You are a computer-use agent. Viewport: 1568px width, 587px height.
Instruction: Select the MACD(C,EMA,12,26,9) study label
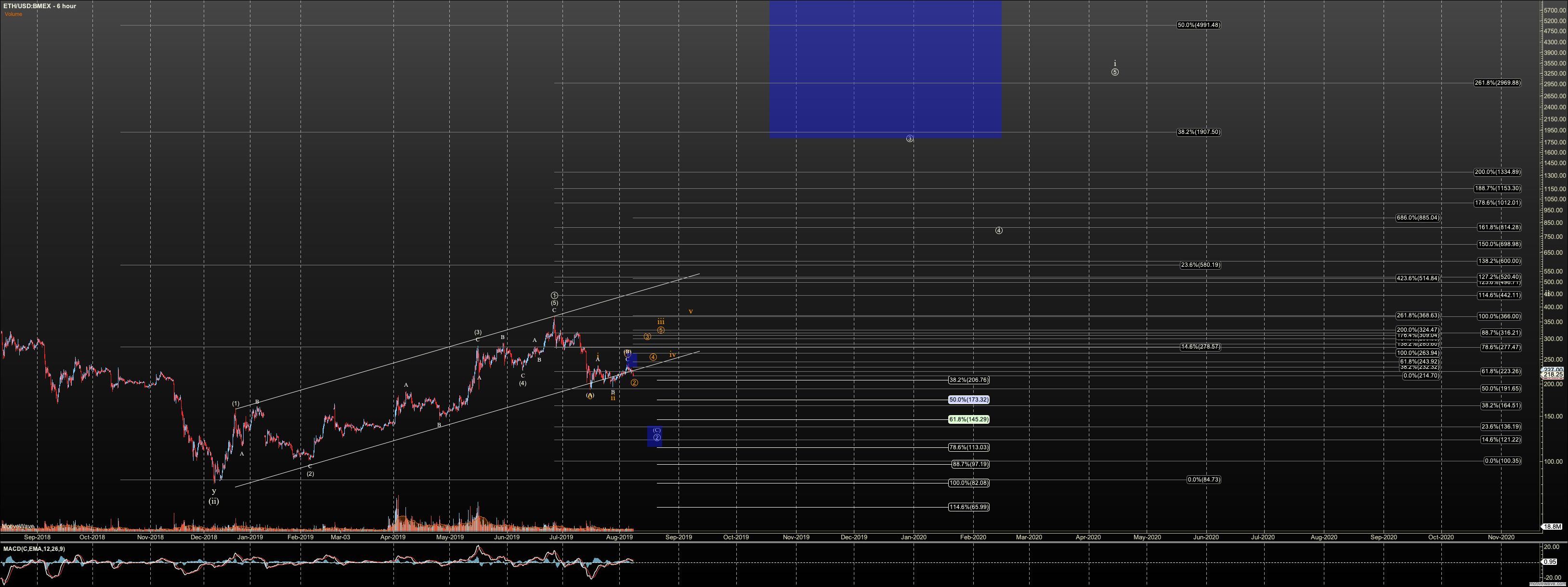(x=34, y=548)
